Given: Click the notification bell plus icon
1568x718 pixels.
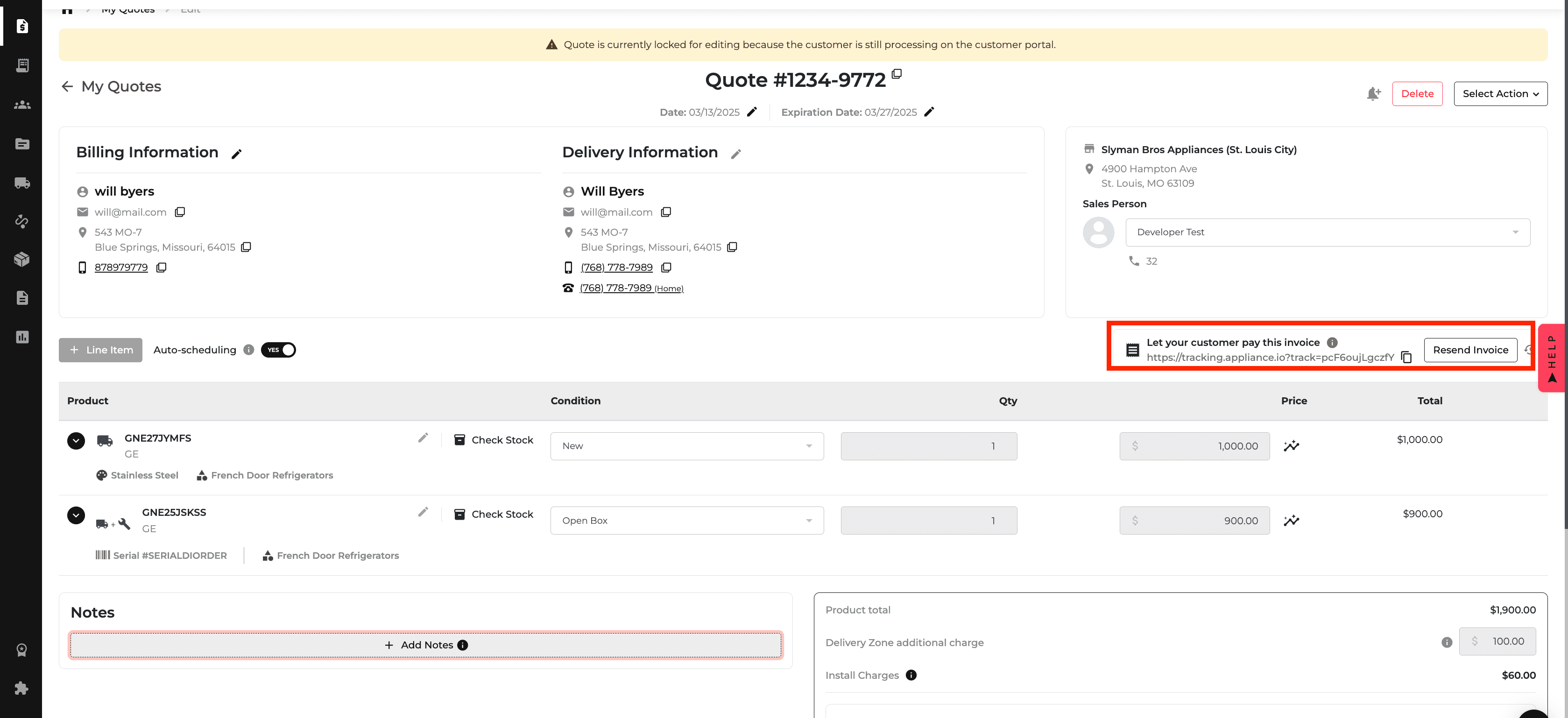Looking at the screenshot, I should tap(1373, 94).
